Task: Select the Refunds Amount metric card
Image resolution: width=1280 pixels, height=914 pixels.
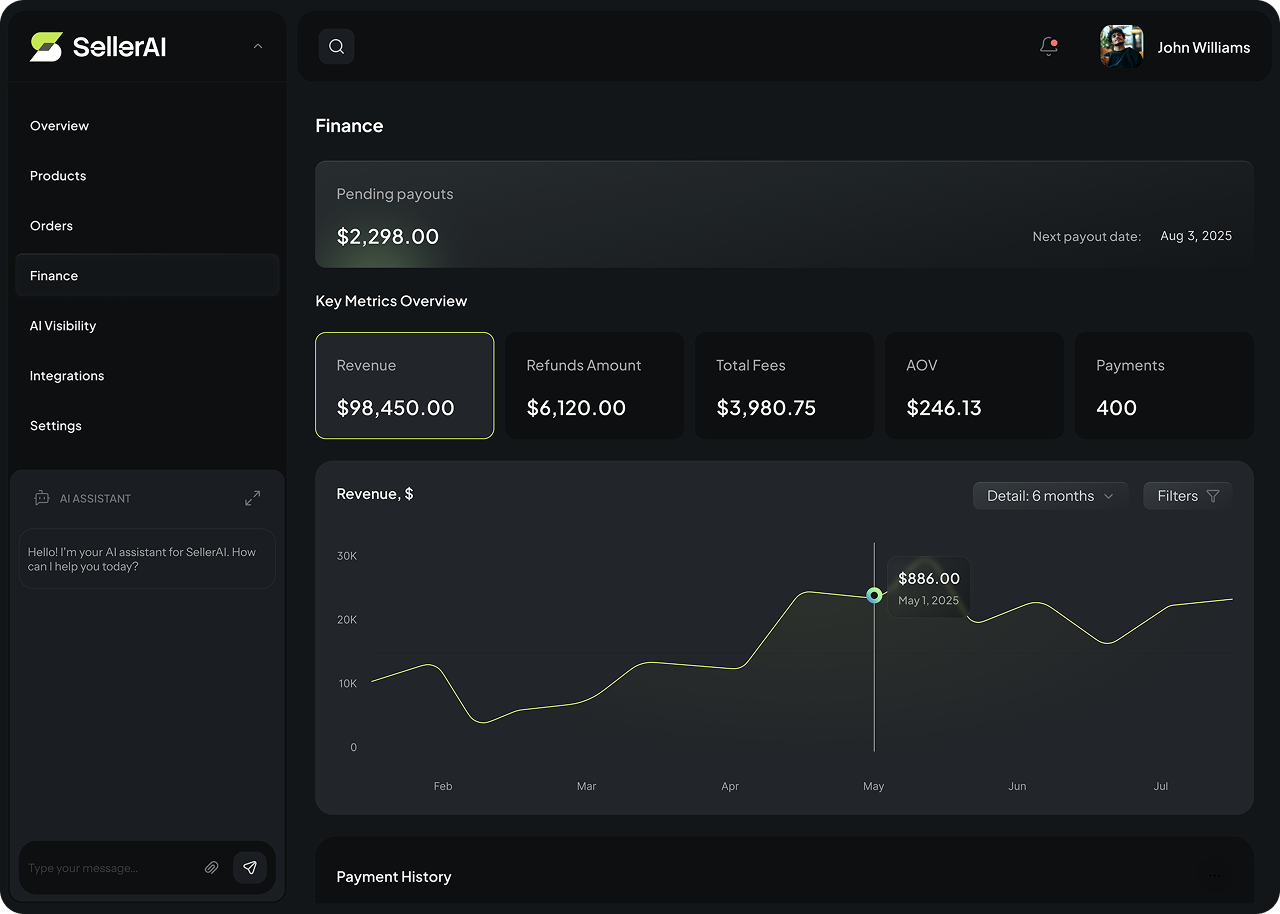Action: pos(594,385)
